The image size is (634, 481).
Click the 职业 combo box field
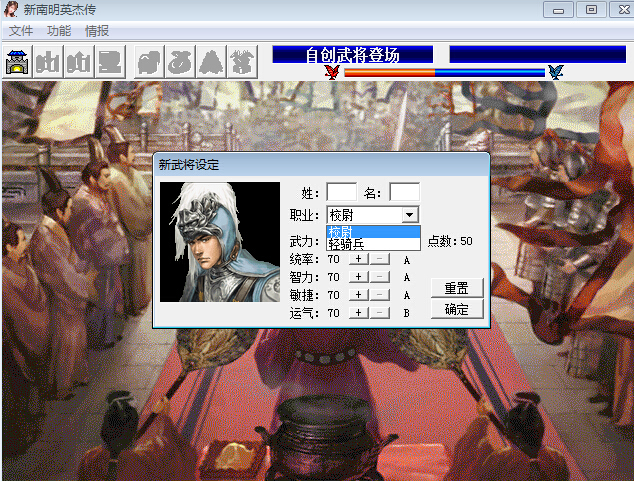tap(372, 215)
